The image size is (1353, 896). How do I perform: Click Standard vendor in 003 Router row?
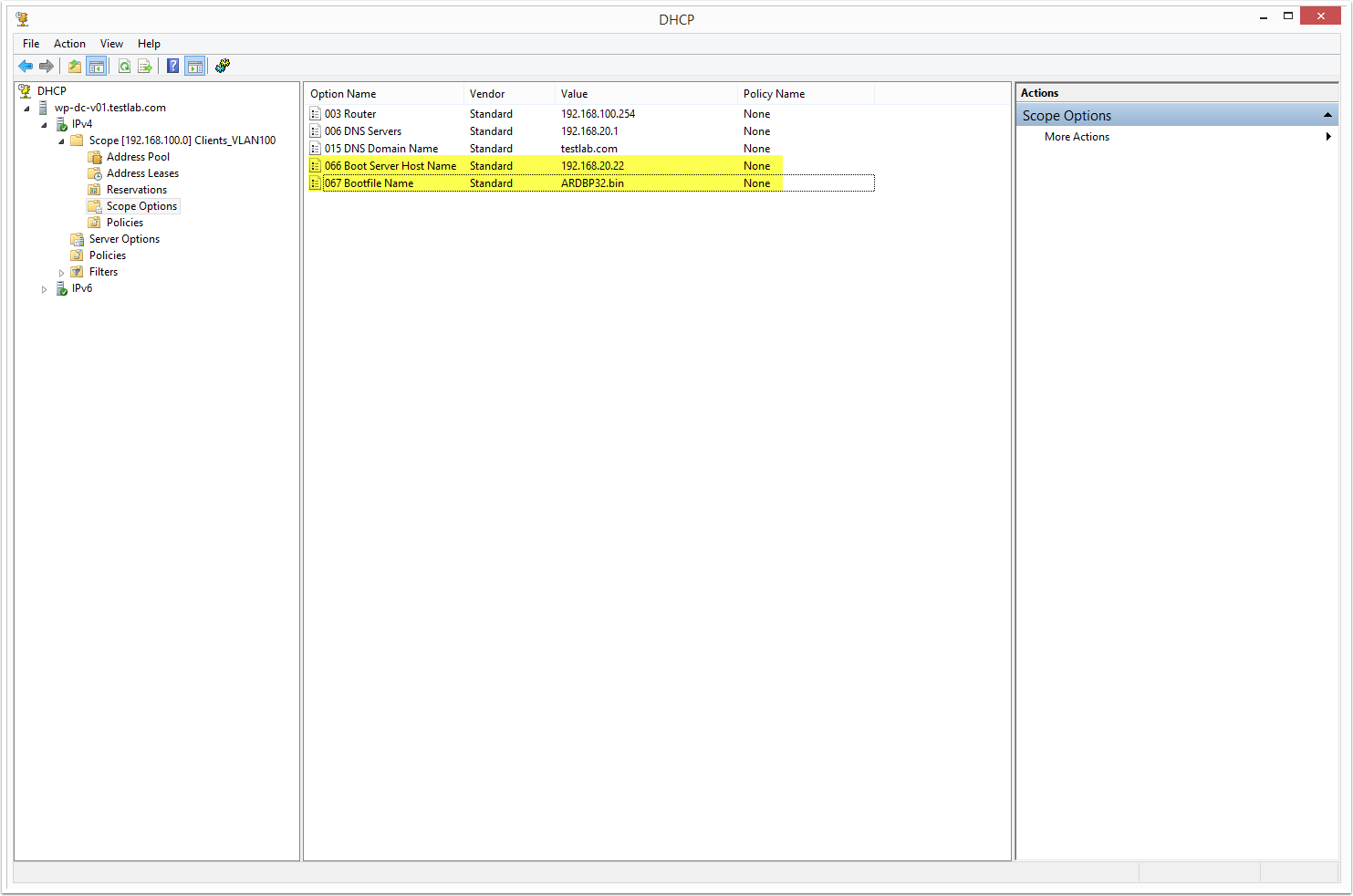pyautogui.click(x=491, y=114)
